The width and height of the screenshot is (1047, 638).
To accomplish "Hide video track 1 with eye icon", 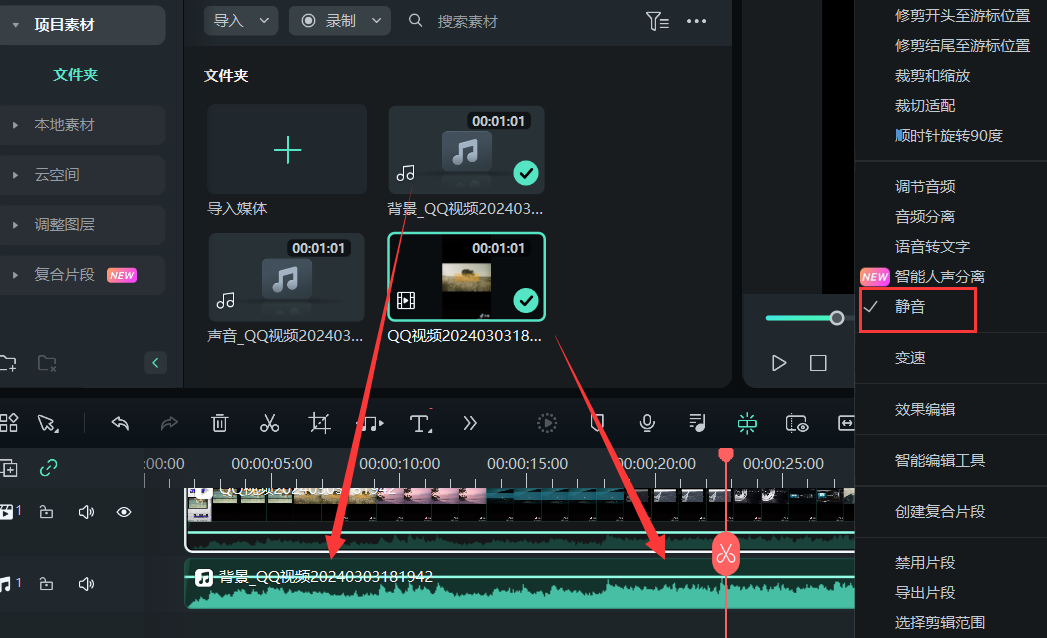I will (x=124, y=512).
